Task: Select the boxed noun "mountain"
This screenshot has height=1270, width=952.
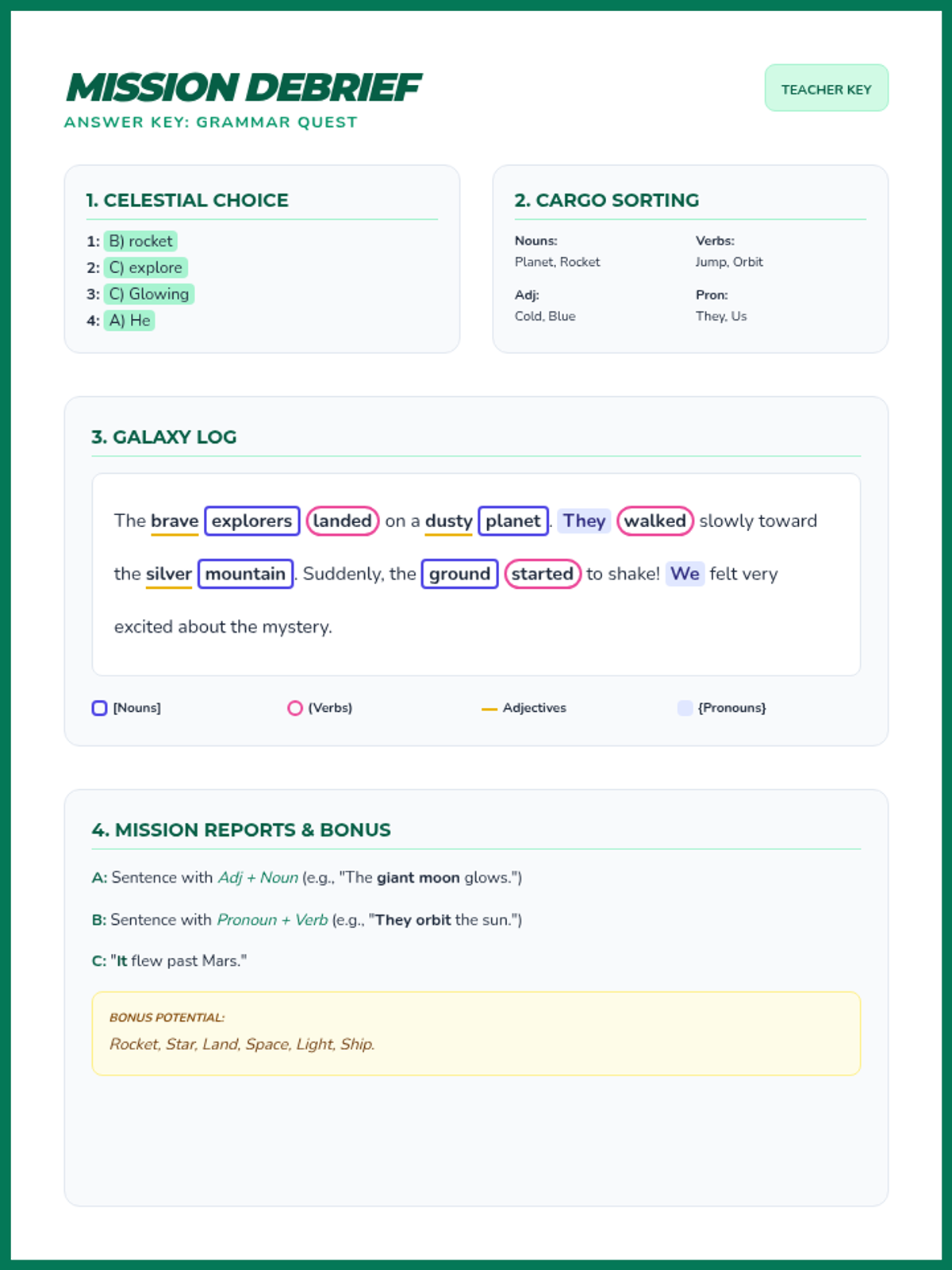Action: [x=245, y=574]
